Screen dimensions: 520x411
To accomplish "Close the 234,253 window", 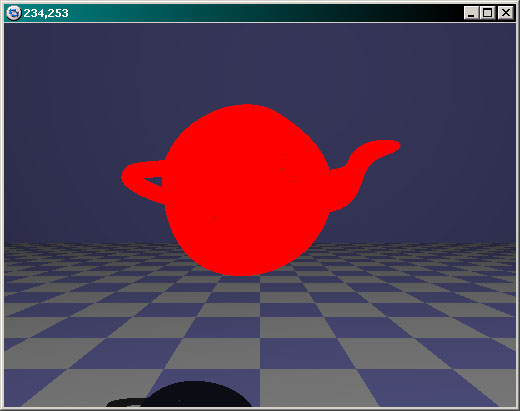I will tap(505, 13).
